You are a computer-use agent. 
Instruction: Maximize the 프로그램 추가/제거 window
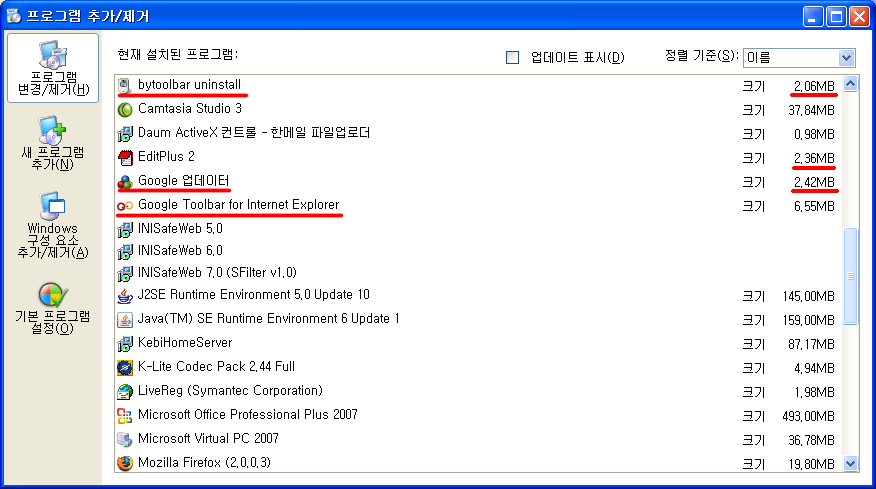pyautogui.click(x=836, y=16)
